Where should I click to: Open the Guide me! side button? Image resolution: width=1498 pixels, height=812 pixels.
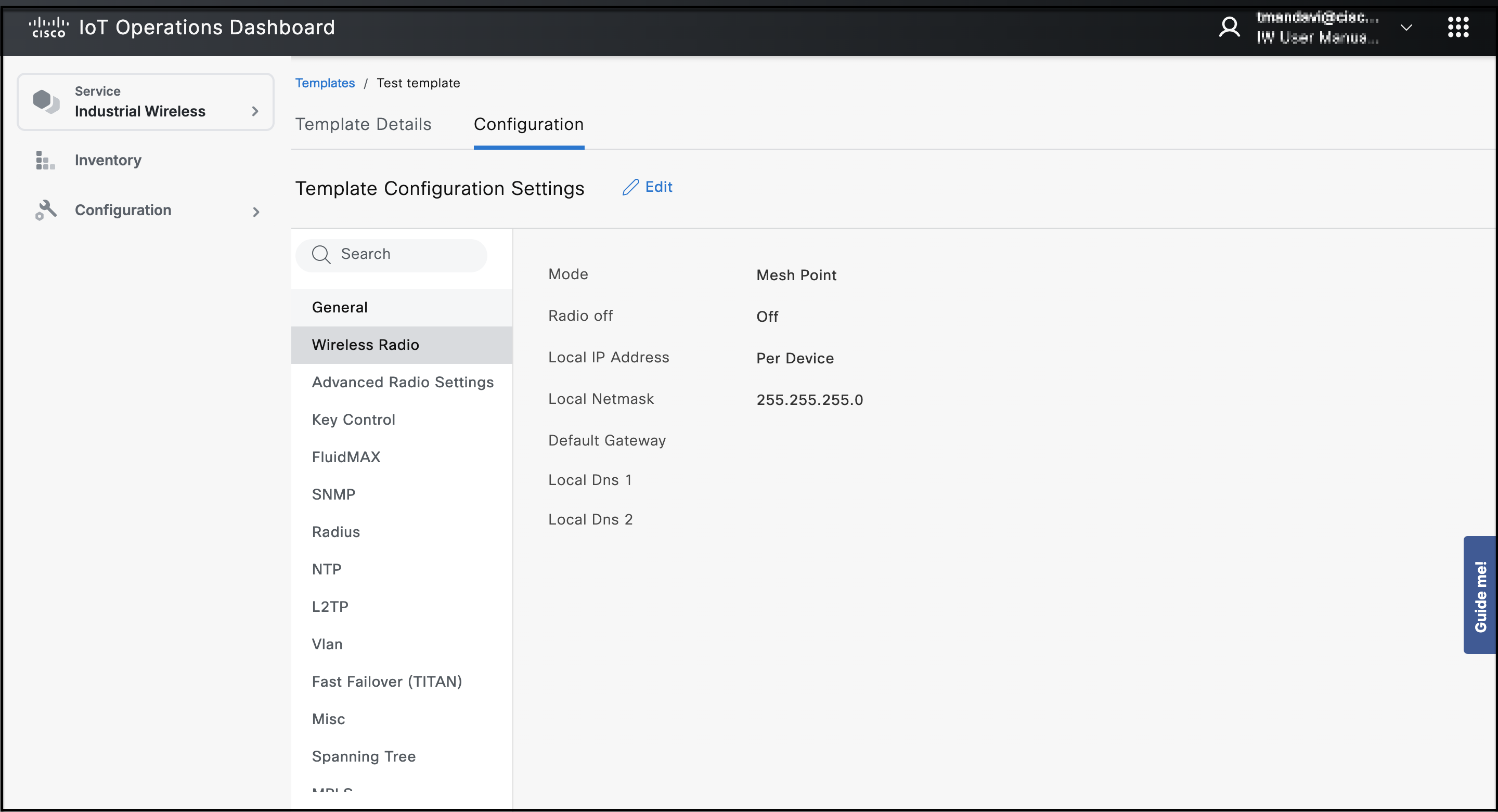click(x=1479, y=595)
